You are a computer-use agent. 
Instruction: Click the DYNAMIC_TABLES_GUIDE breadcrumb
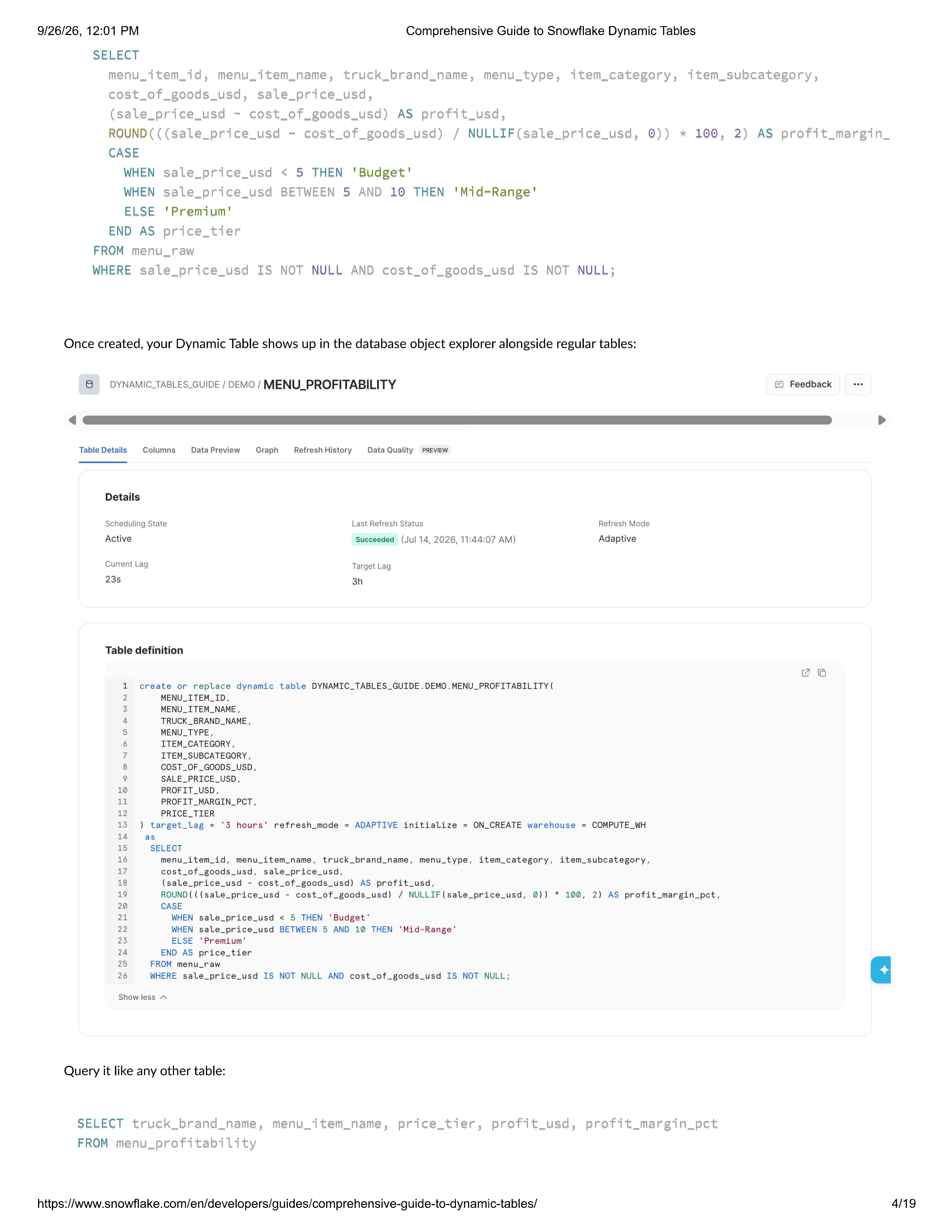(x=165, y=385)
